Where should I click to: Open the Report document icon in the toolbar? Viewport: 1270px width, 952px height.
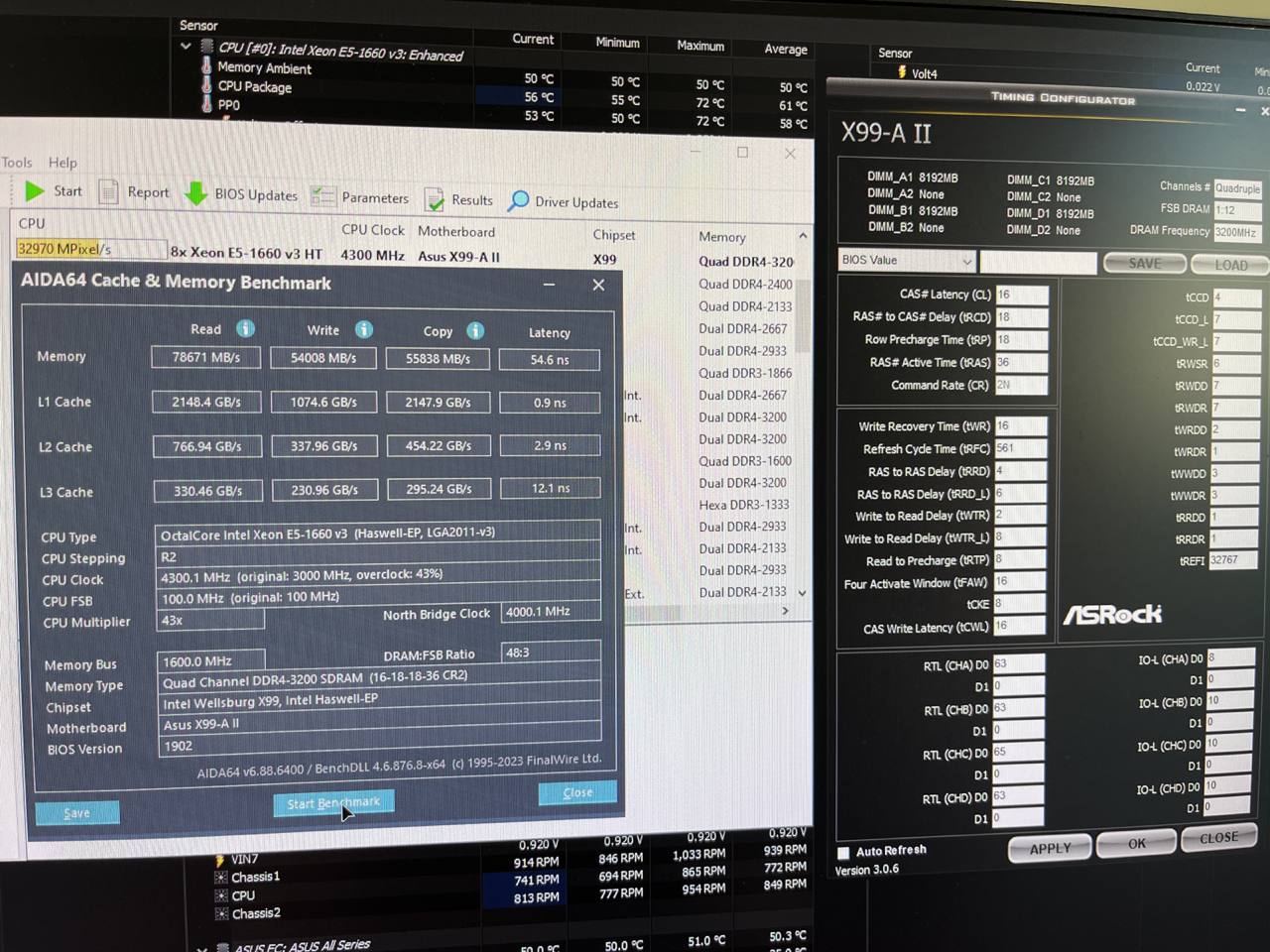click(108, 191)
